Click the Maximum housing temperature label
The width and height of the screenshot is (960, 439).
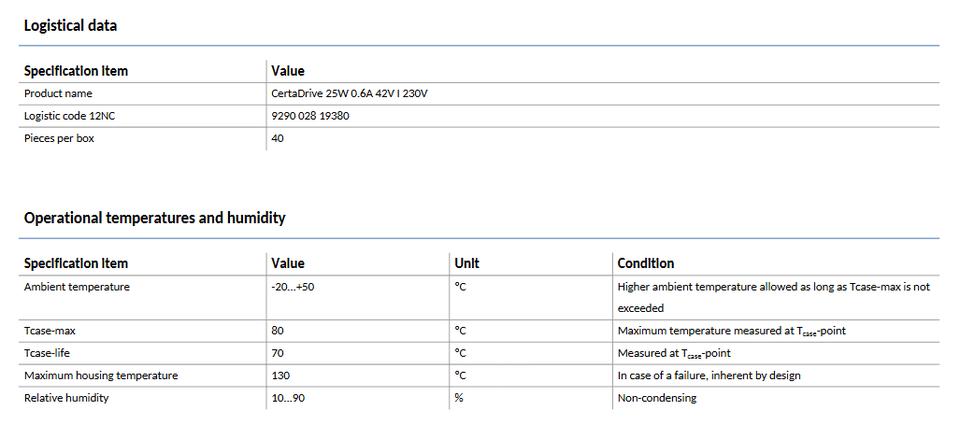100,375
